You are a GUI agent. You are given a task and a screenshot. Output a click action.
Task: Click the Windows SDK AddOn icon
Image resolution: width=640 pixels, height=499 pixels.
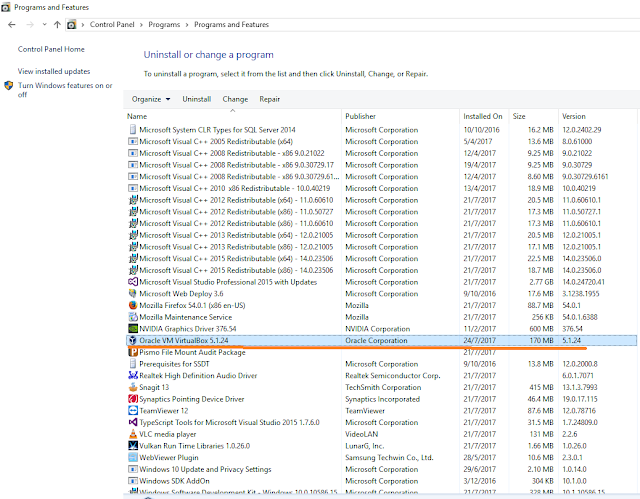[x=133, y=481]
